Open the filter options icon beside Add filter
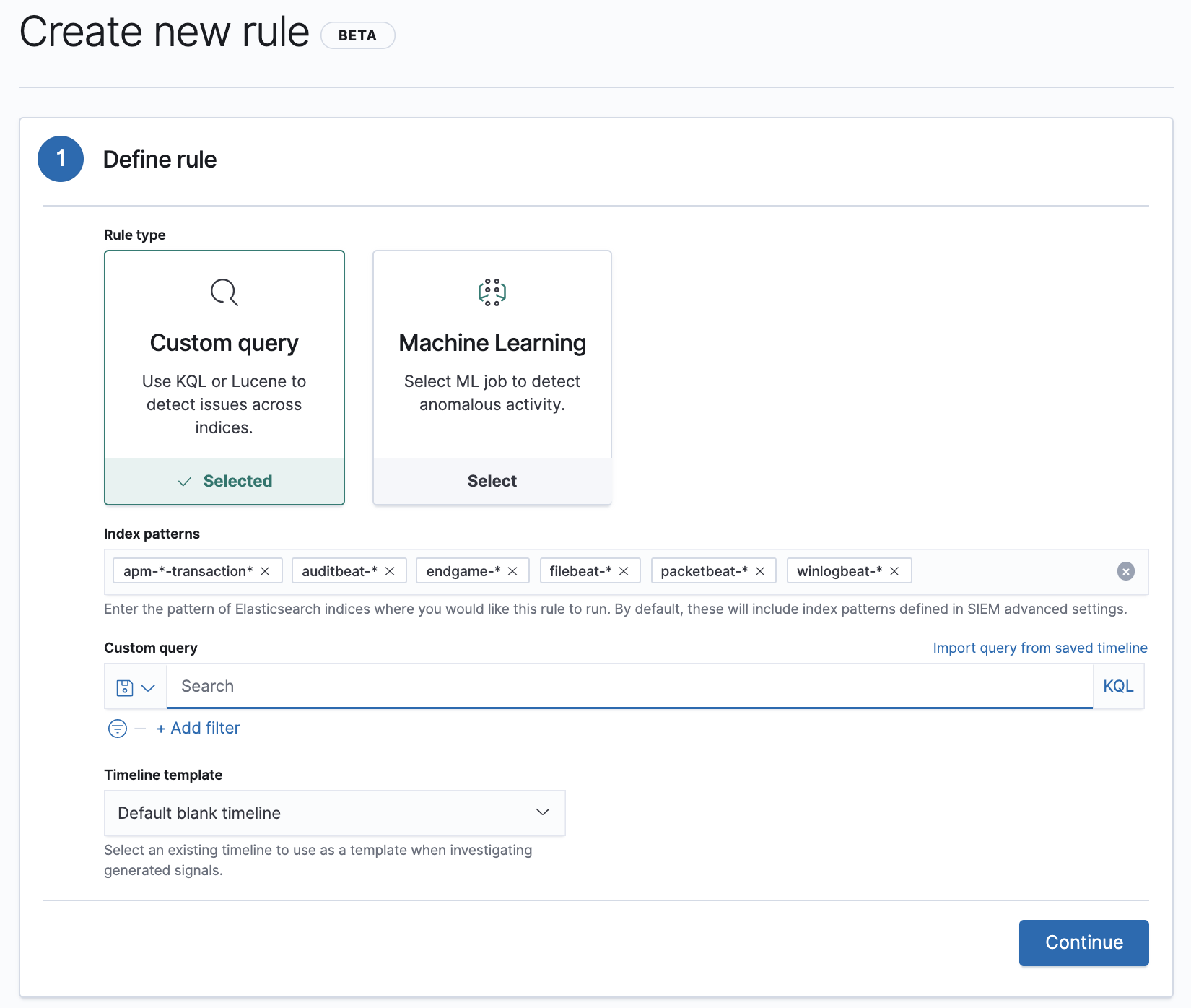Screen dimensions: 1191x1008 [x=116, y=729]
